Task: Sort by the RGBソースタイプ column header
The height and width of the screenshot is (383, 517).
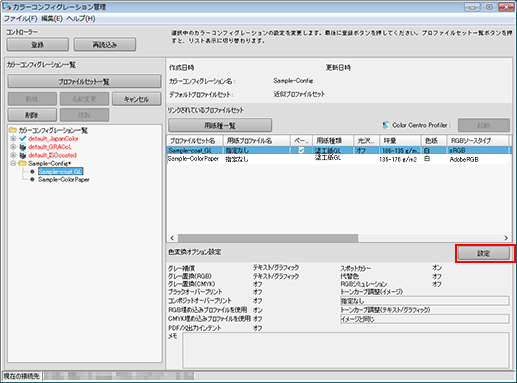Action: [477, 141]
